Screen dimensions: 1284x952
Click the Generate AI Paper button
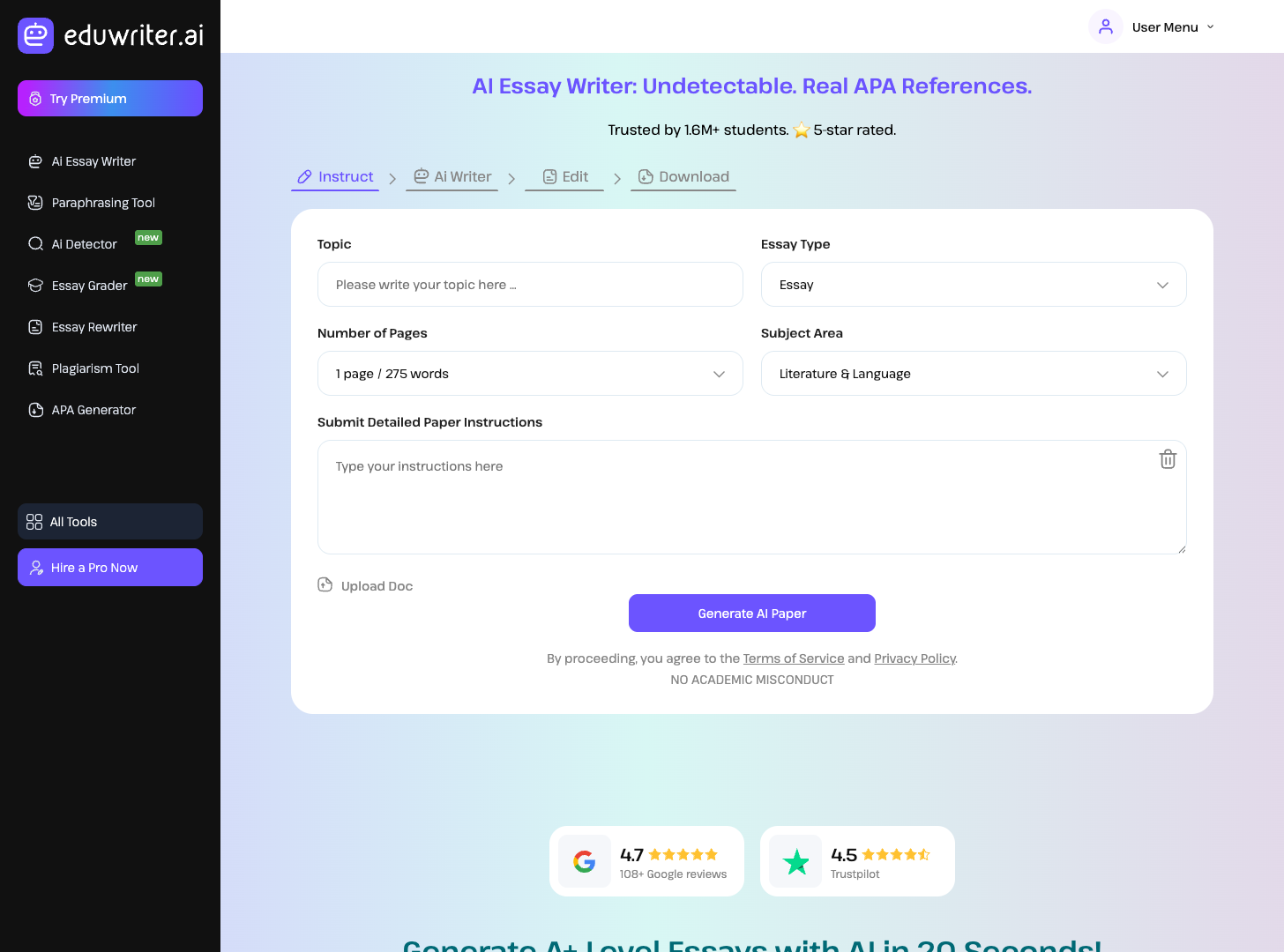751,613
